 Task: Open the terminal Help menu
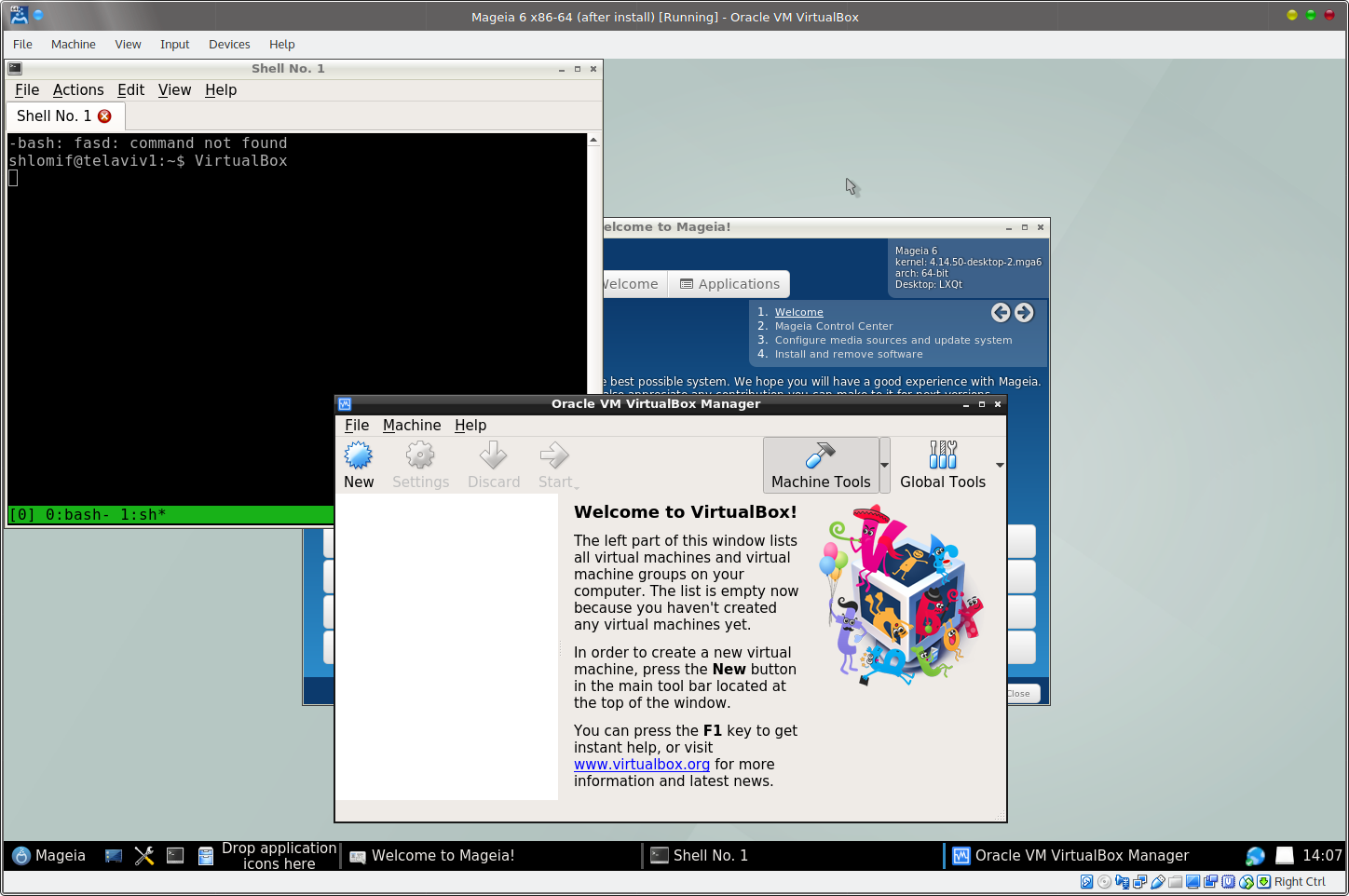point(221,89)
